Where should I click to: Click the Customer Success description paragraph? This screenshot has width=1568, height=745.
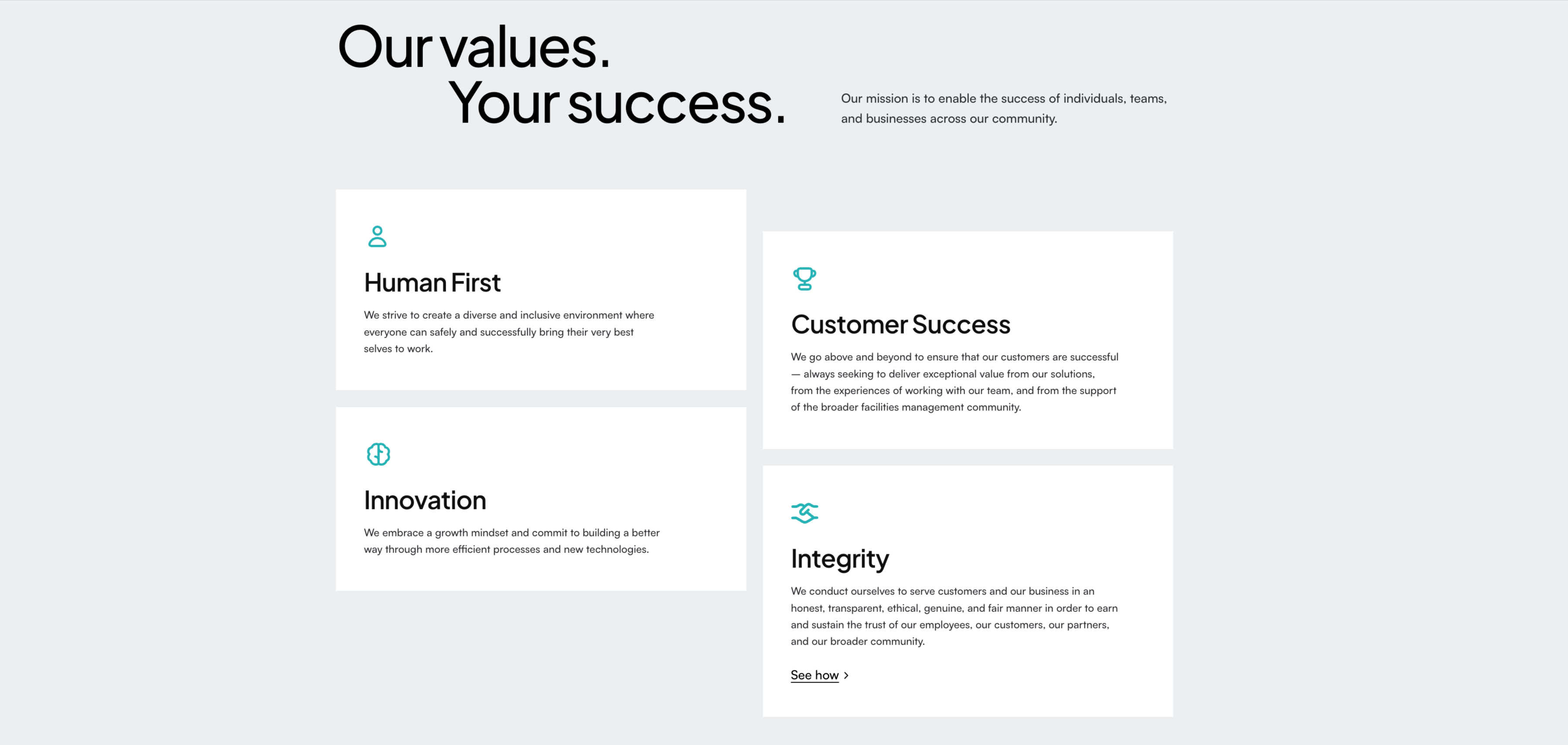click(x=954, y=382)
